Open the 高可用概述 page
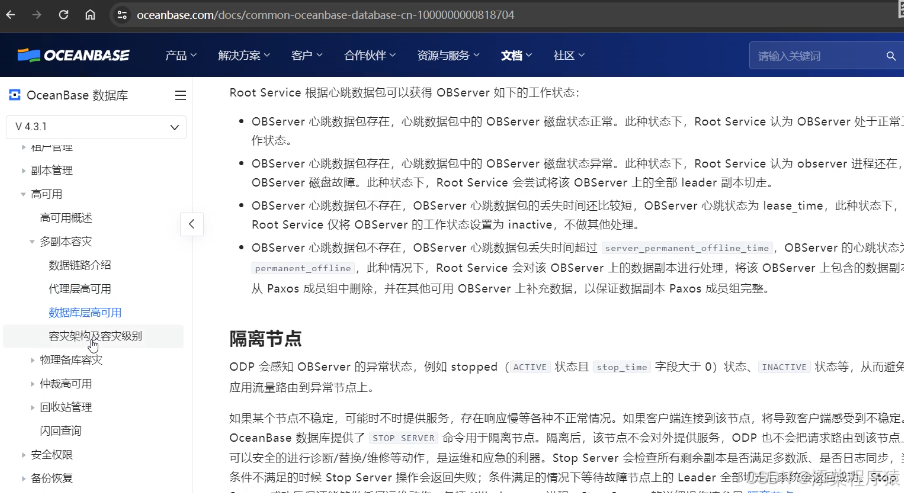This screenshot has height=493, width=904. point(66,217)
